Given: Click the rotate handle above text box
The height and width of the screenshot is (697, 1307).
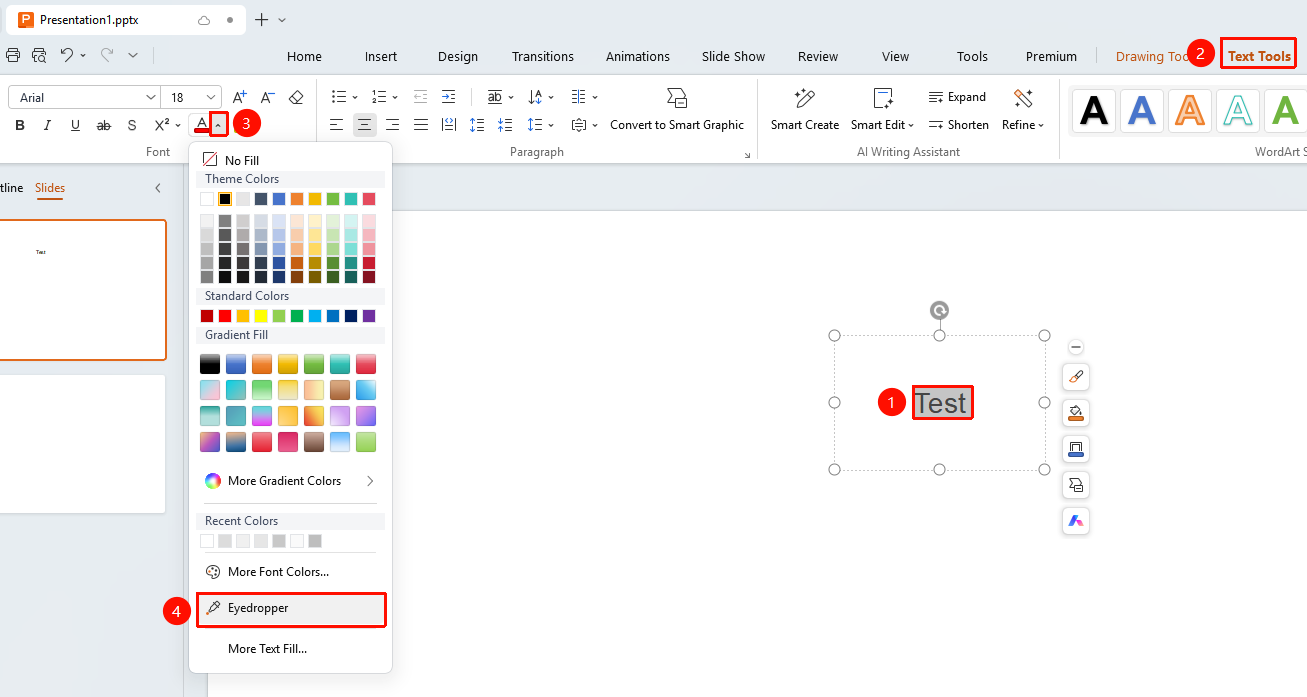Looking at the screenshot, I should pos(939,311).
